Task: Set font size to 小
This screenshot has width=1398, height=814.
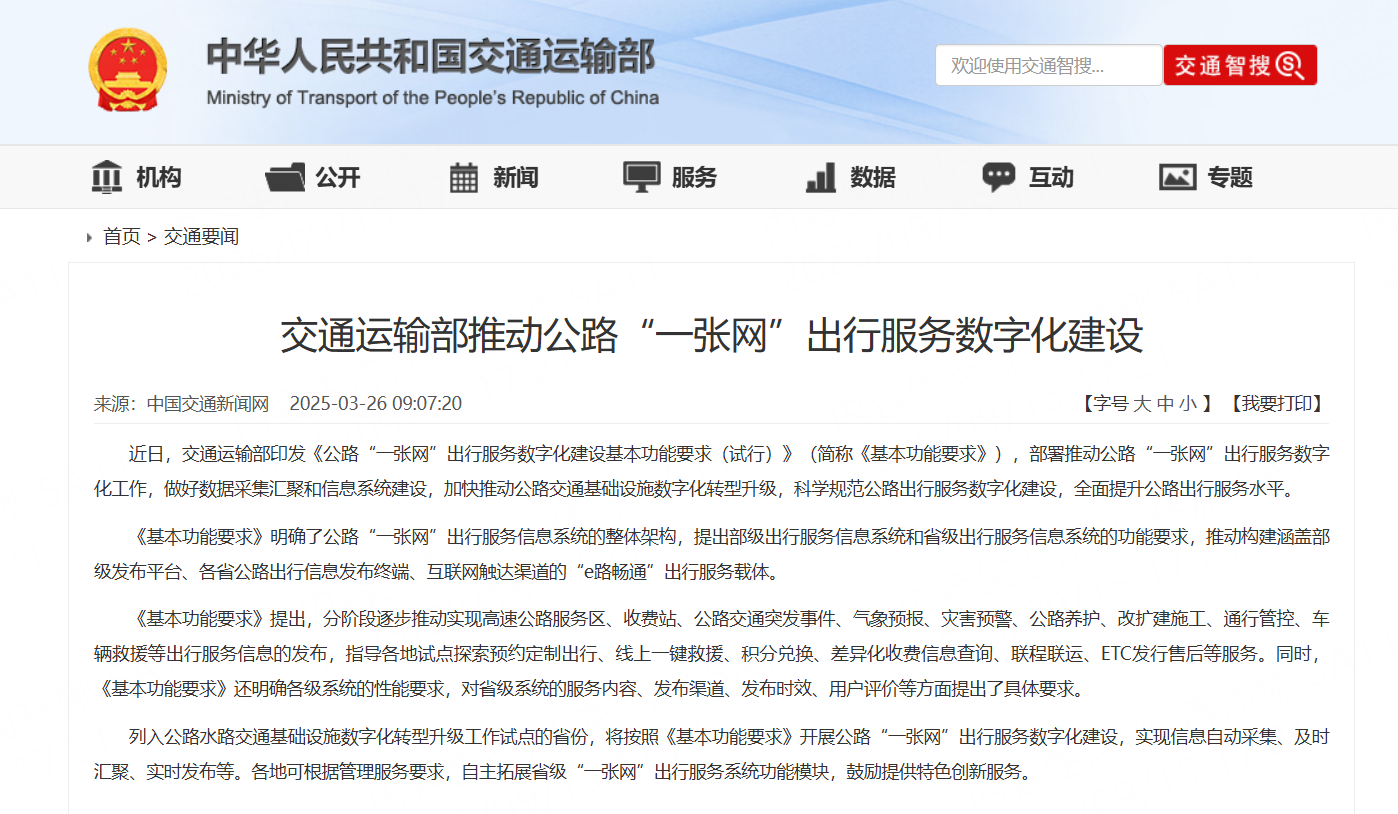Action: (1187, 404)
